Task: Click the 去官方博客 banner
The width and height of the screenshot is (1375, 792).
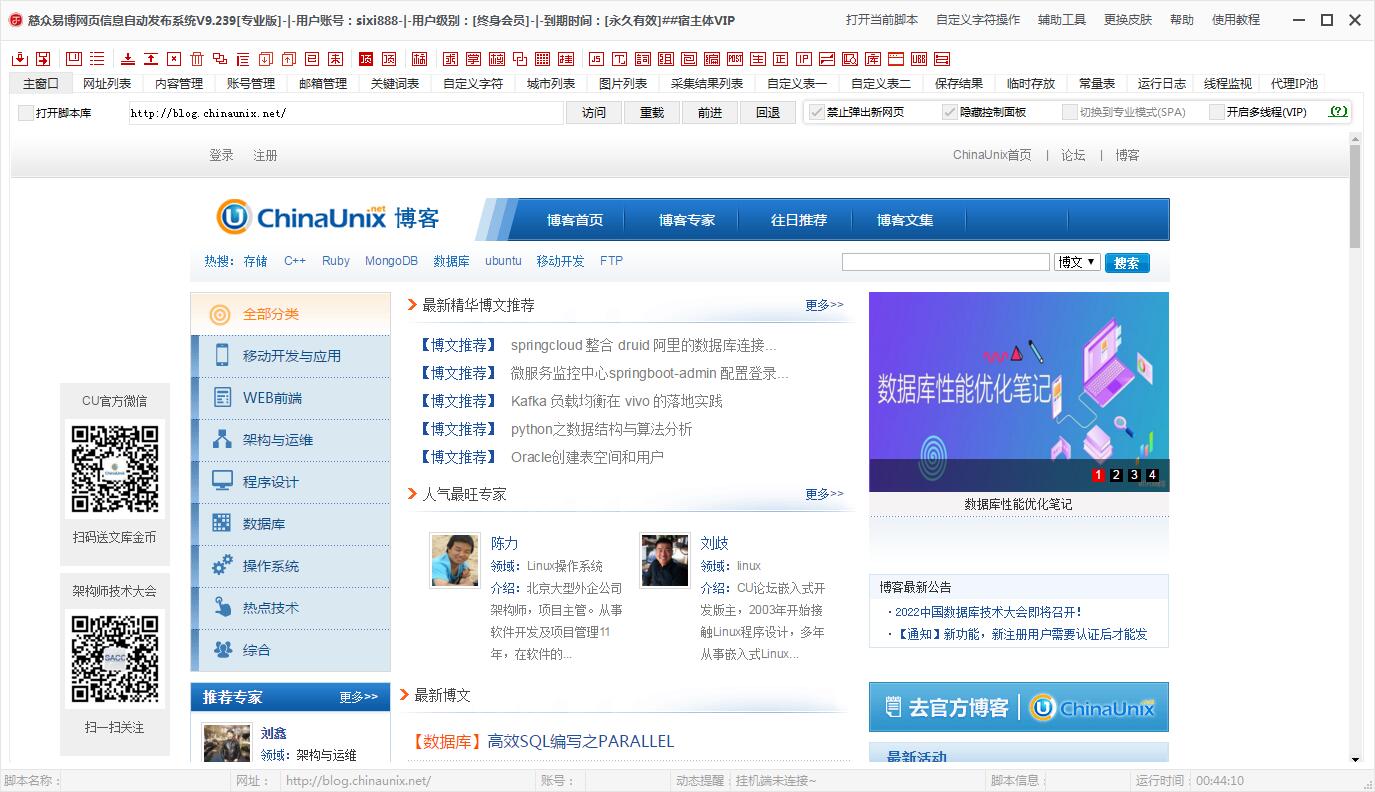Action: (1019, 707)
